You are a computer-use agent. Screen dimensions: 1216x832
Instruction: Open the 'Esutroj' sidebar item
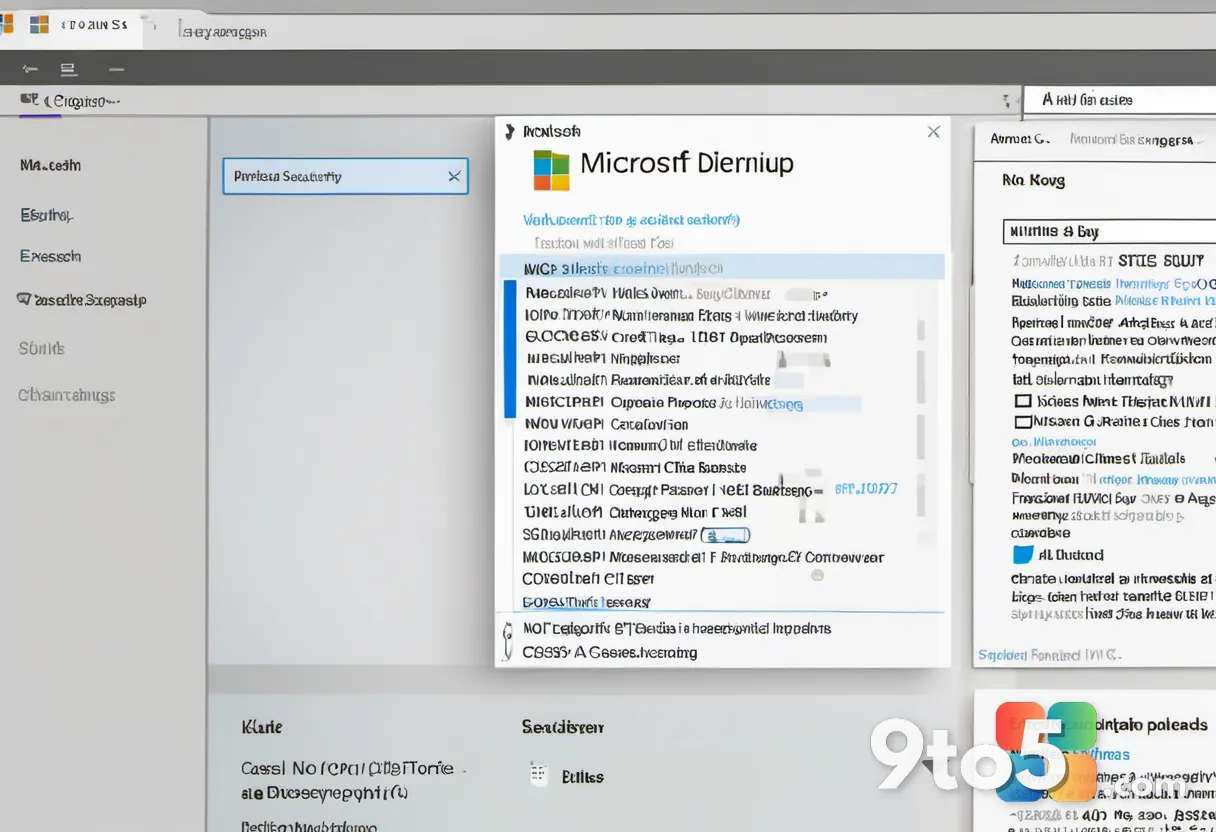tap(46, 214)
